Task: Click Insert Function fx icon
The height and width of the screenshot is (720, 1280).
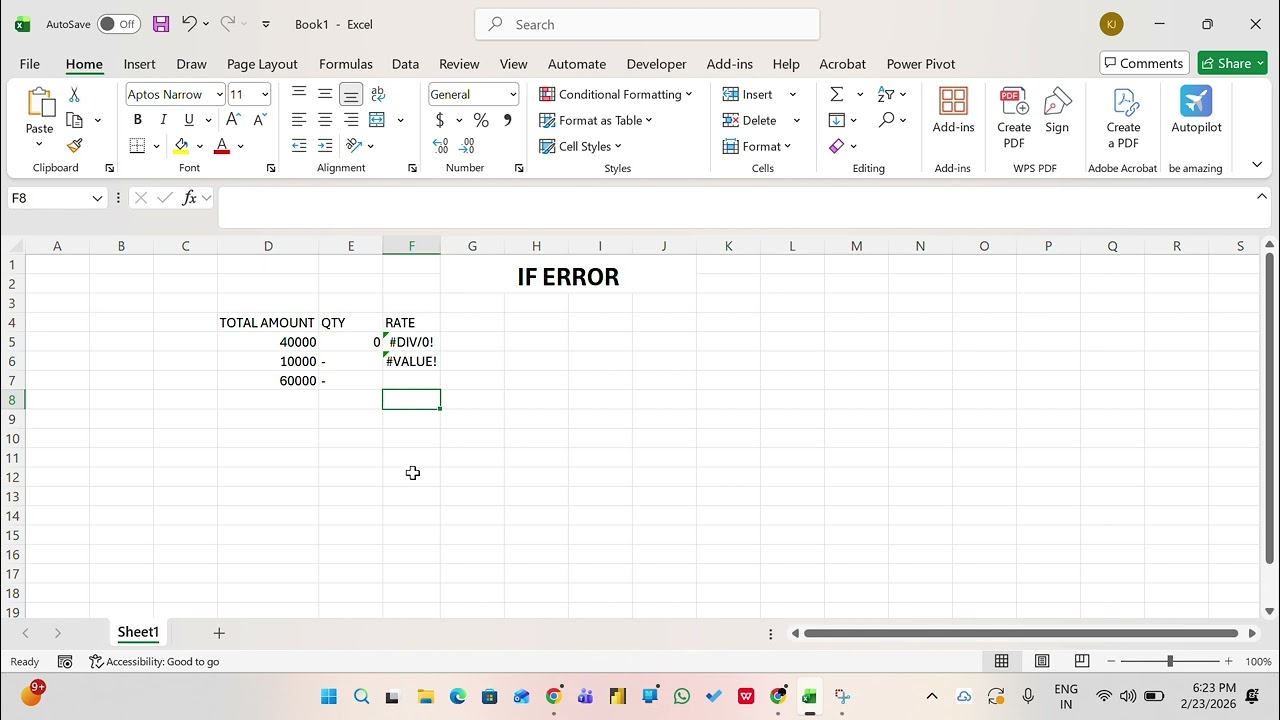Action: click(189, 198)
